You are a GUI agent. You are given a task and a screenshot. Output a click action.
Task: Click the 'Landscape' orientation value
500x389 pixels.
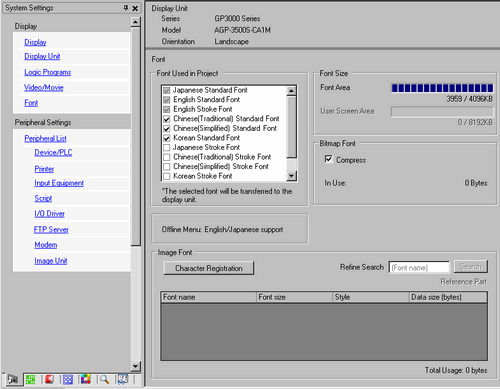point(231,42)
